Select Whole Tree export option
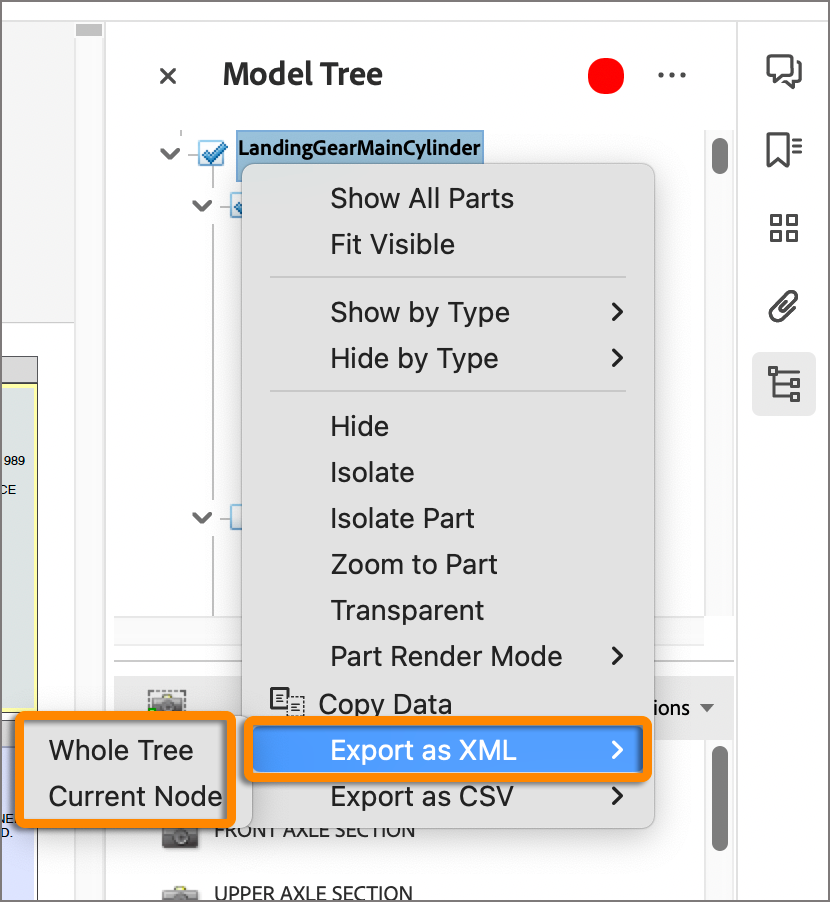Image resolution: width=830 pixels, height=902 pixels. [x=121, y=750]
